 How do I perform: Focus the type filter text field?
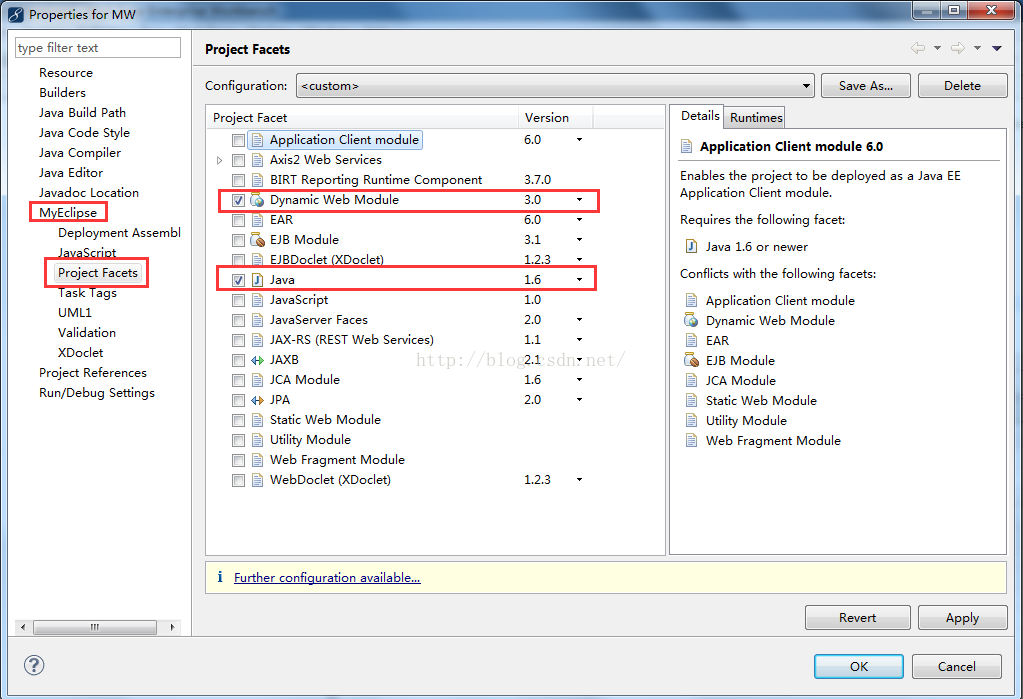click(x=98, y=48)
